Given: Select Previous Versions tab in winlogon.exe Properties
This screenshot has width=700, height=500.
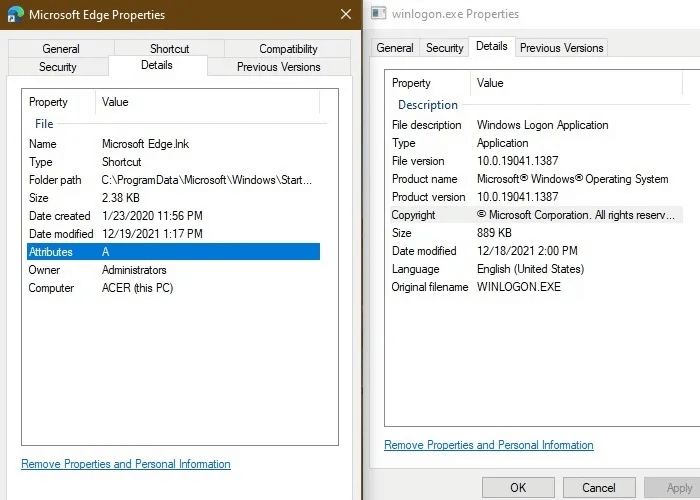Looking at the screenshot, I should coord(561,47).
